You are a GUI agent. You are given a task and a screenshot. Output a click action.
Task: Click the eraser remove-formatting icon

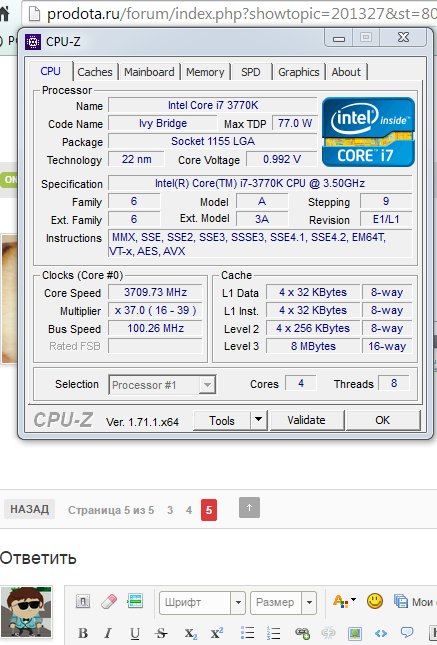click(x=109, y=601)
